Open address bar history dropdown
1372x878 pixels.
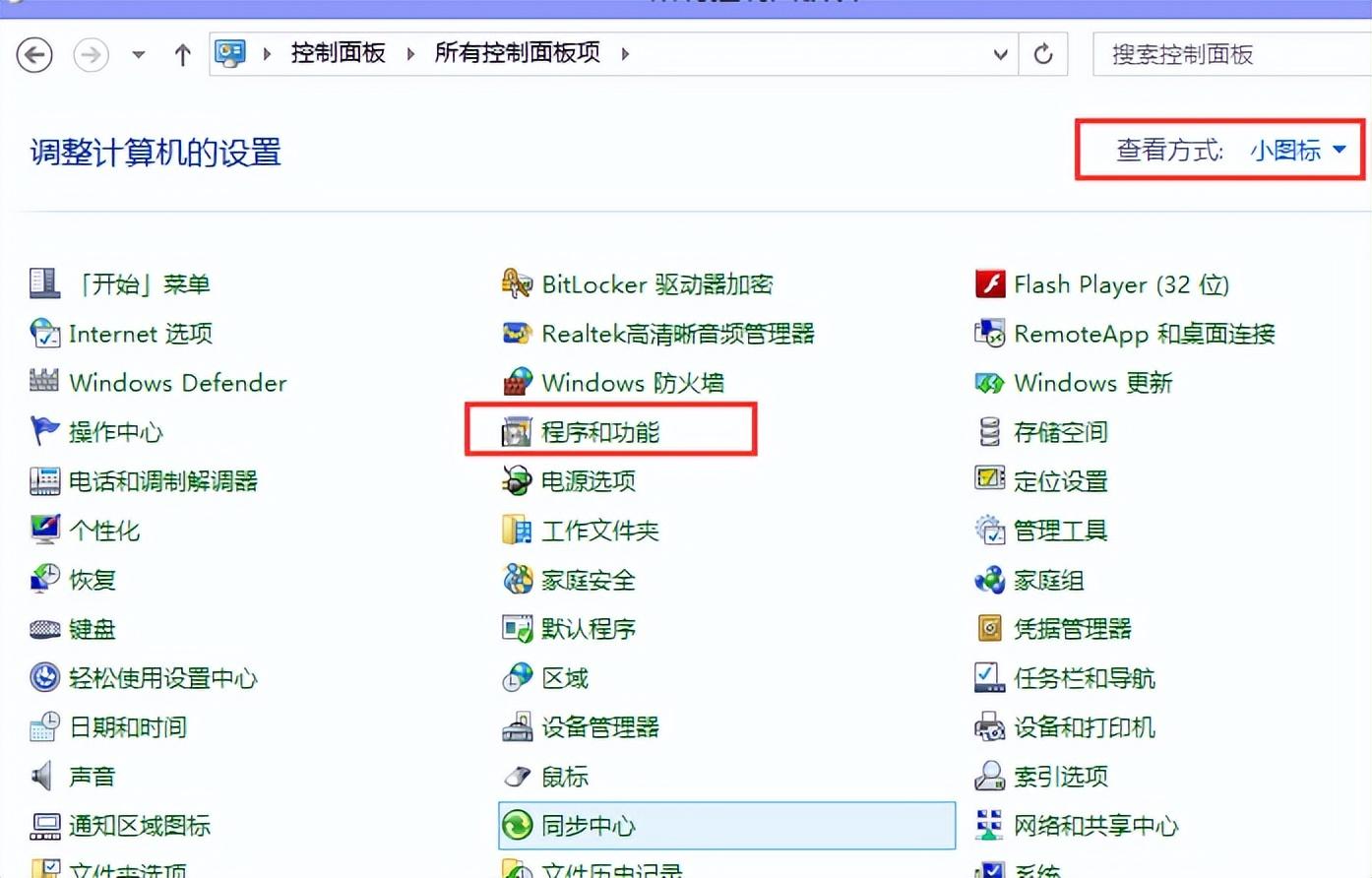1000,54
